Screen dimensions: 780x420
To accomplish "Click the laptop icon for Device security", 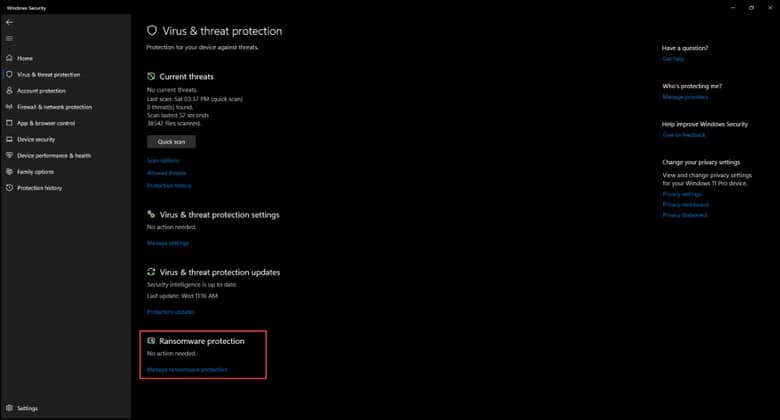I will point(9,139).
